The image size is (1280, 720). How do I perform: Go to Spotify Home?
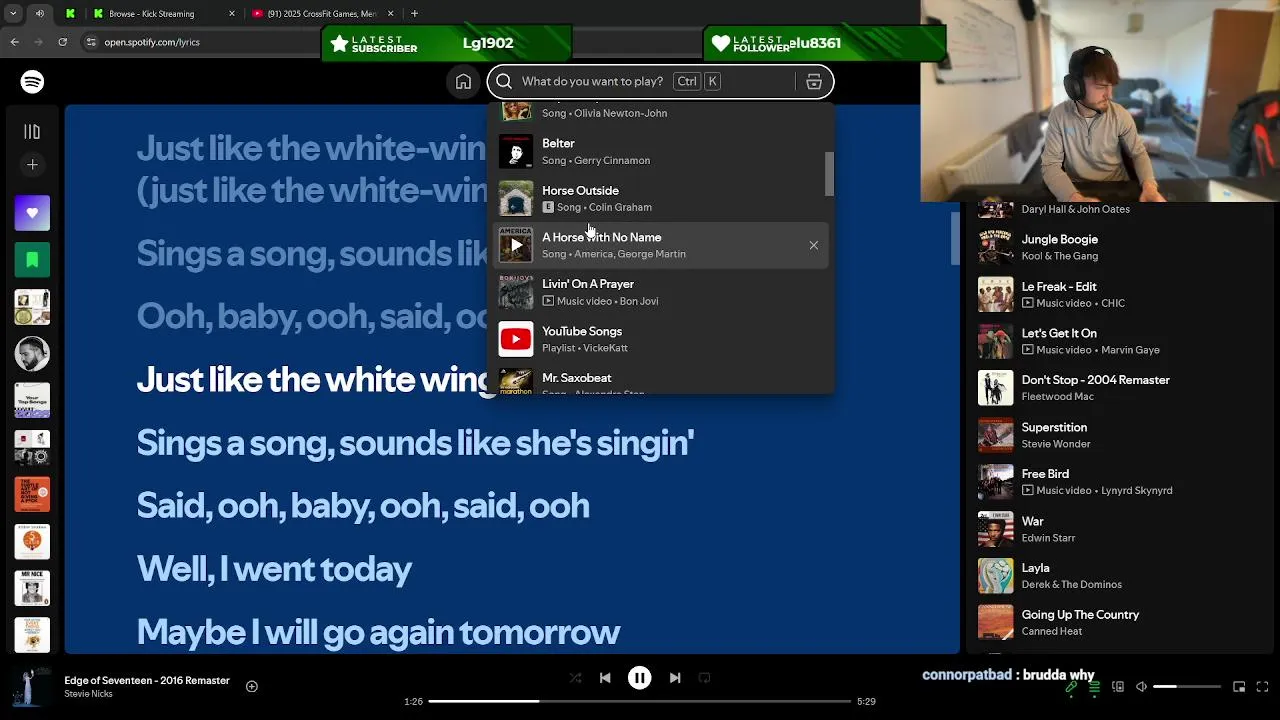pyautogui.click(x=463, y=82)
